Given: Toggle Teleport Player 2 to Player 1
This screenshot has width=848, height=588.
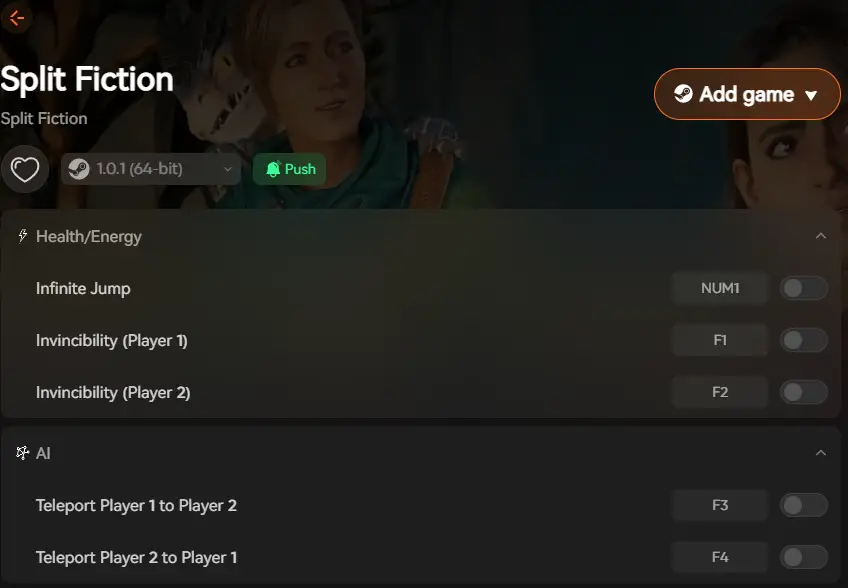Looking at the screenshot, I should [804, 557].
